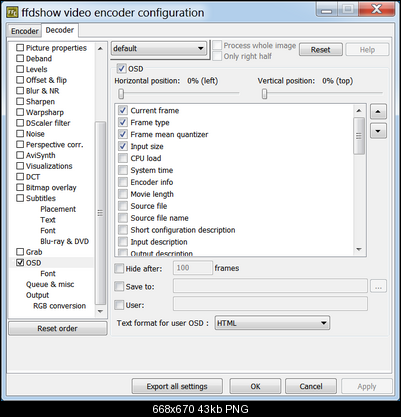Enable the Deband filter checkbox
The width and height of the screenshot is (401, 417).
pyautogui.click(x=20, y=58)
